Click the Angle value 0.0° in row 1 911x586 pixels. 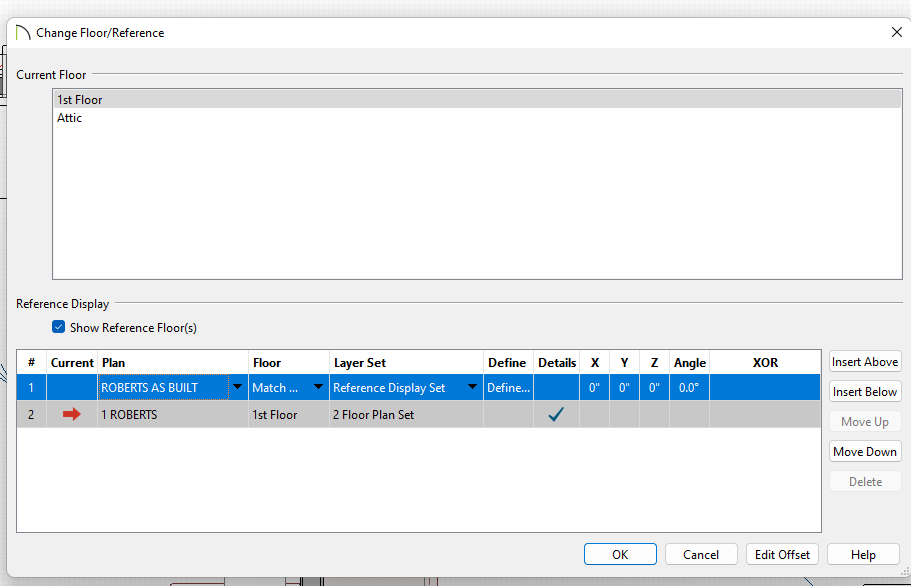pyautogui.click(x=689, y=388)
